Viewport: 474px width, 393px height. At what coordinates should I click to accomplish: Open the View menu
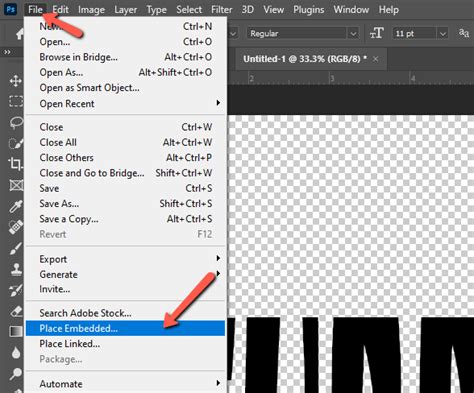pyautogui.click(x=273, y=10)
